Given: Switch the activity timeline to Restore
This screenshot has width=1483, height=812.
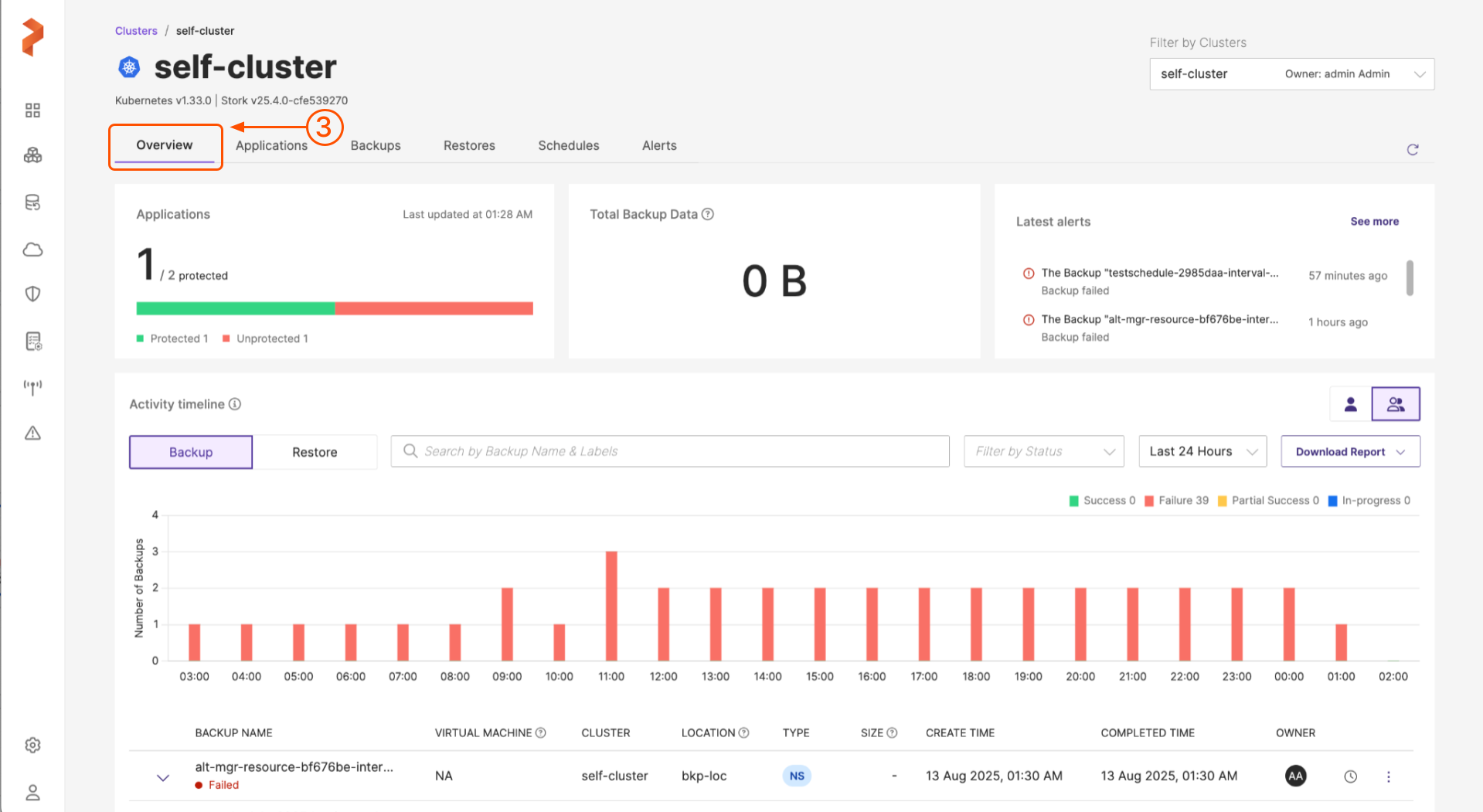Looking at the screenshot, I should (315, 453).
